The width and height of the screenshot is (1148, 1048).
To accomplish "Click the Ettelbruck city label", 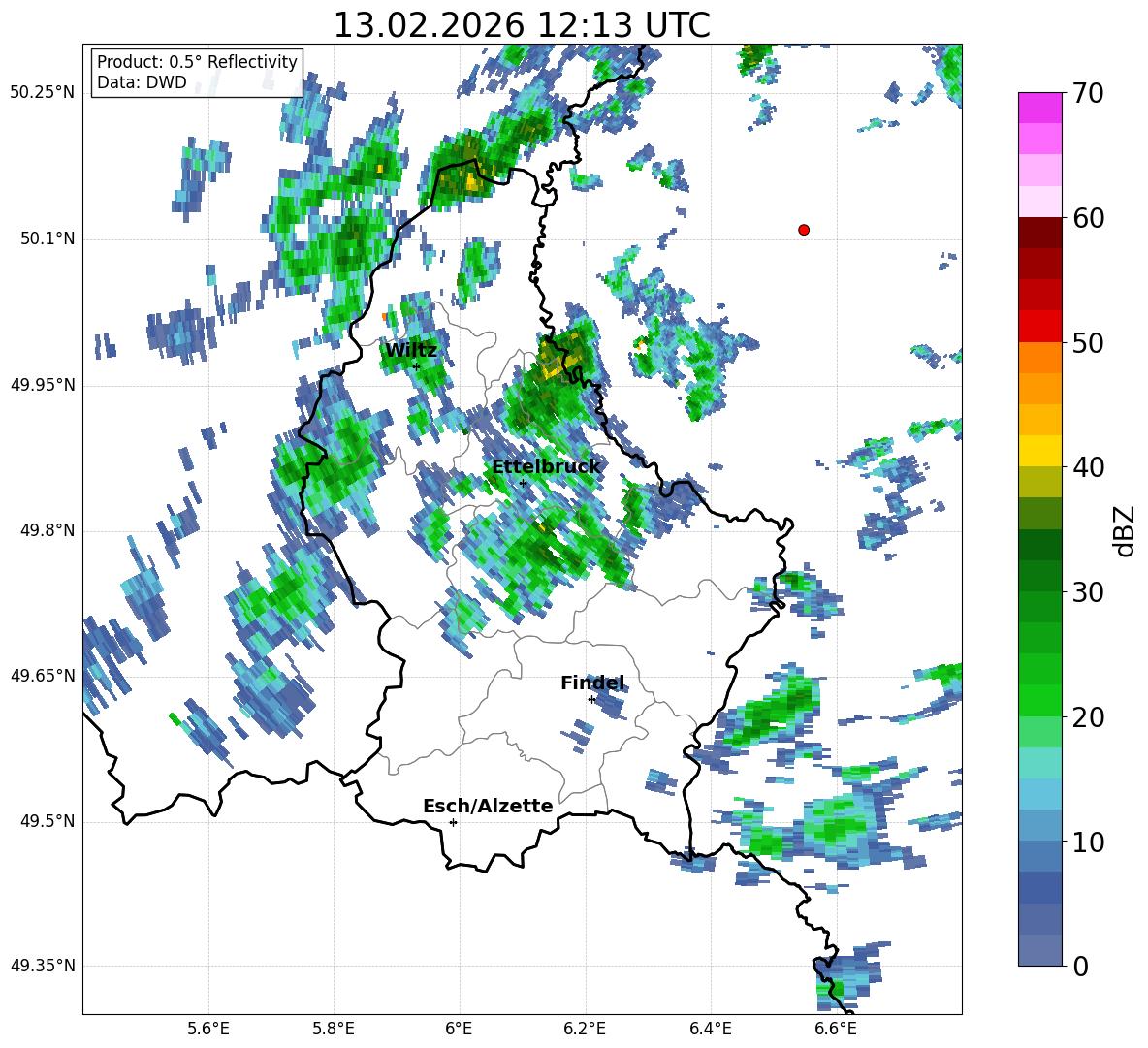I will tap(546, 467).
